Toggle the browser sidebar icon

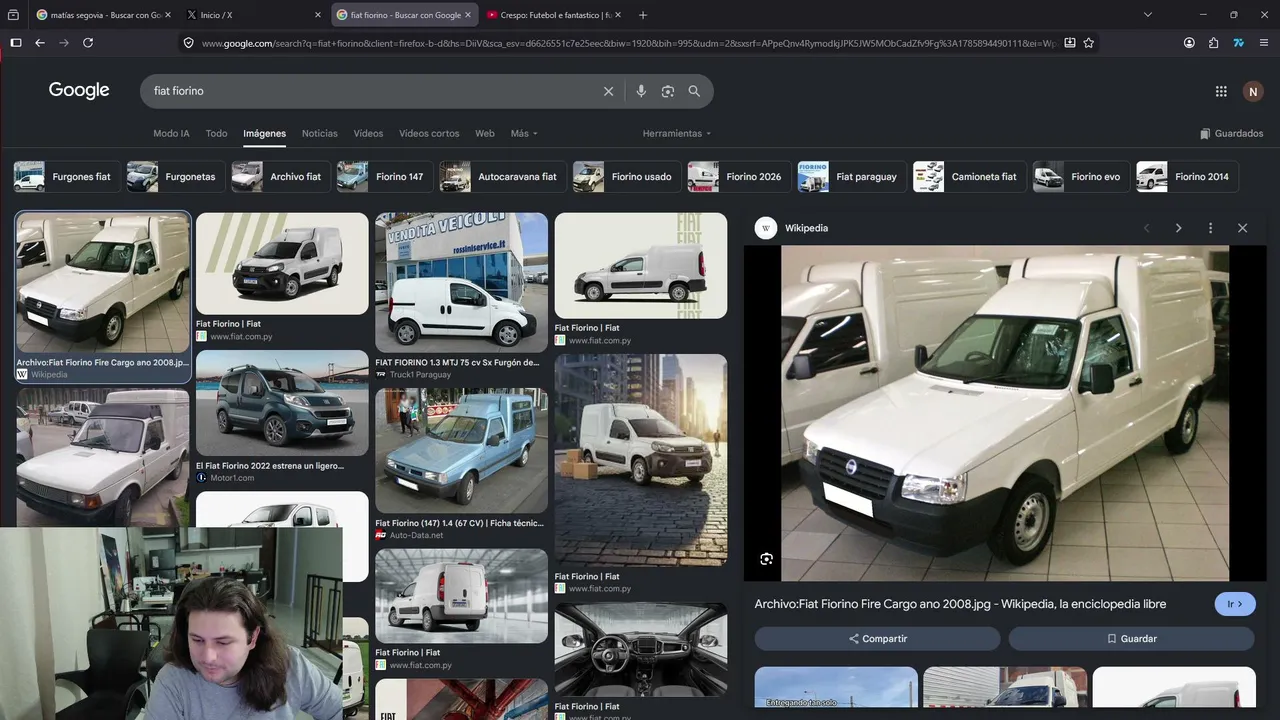coord(15,43)
